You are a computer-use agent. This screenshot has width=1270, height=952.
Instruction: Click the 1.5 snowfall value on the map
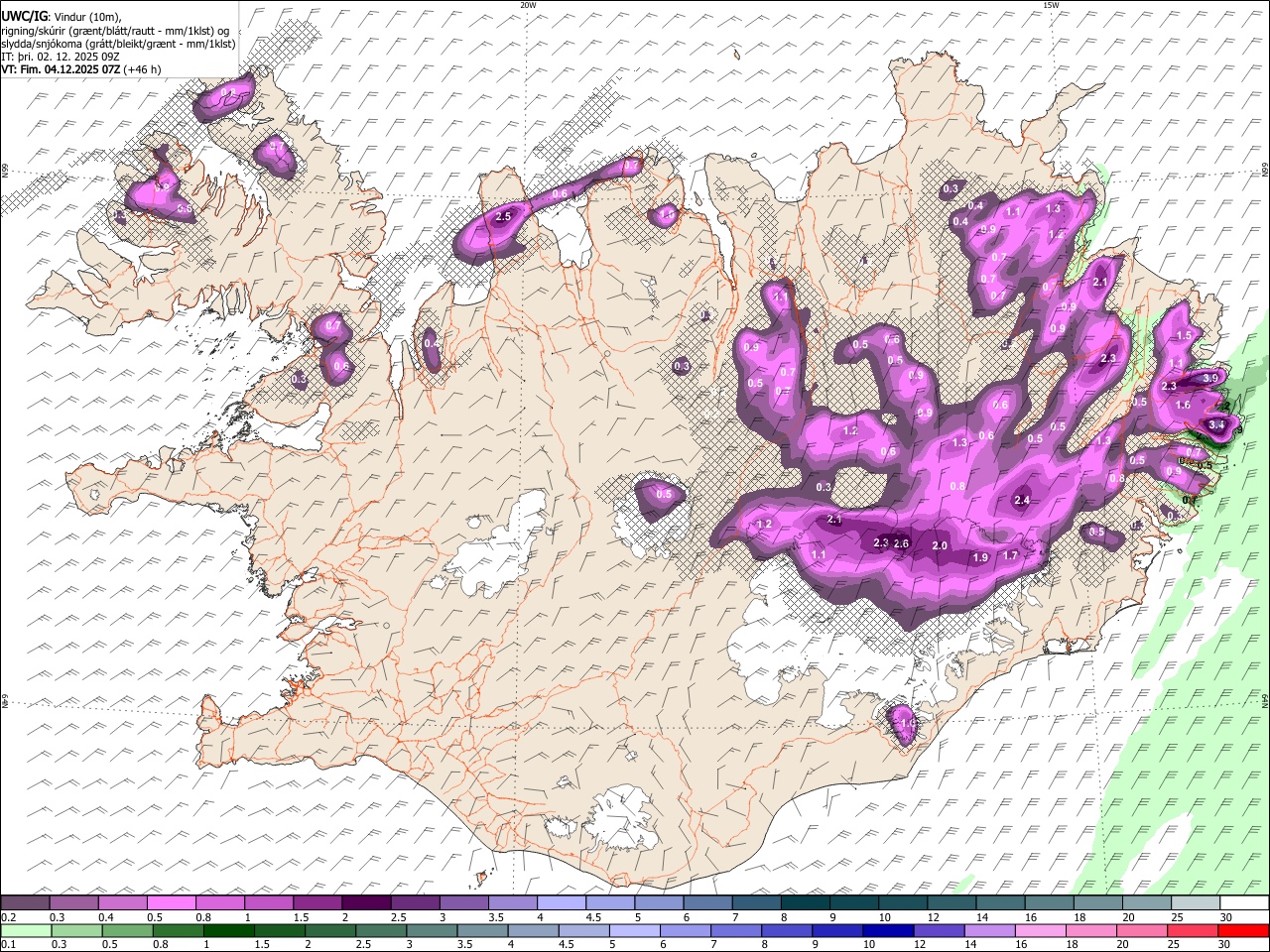click(x=1184, y=336)
